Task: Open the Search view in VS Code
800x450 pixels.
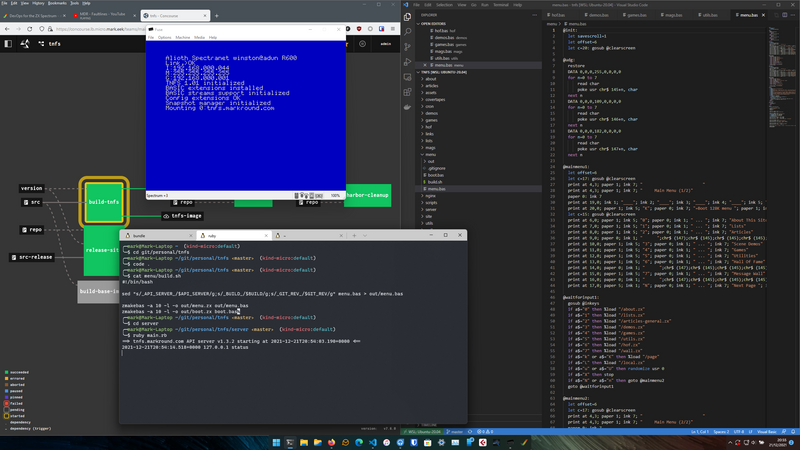Action: 408,32
